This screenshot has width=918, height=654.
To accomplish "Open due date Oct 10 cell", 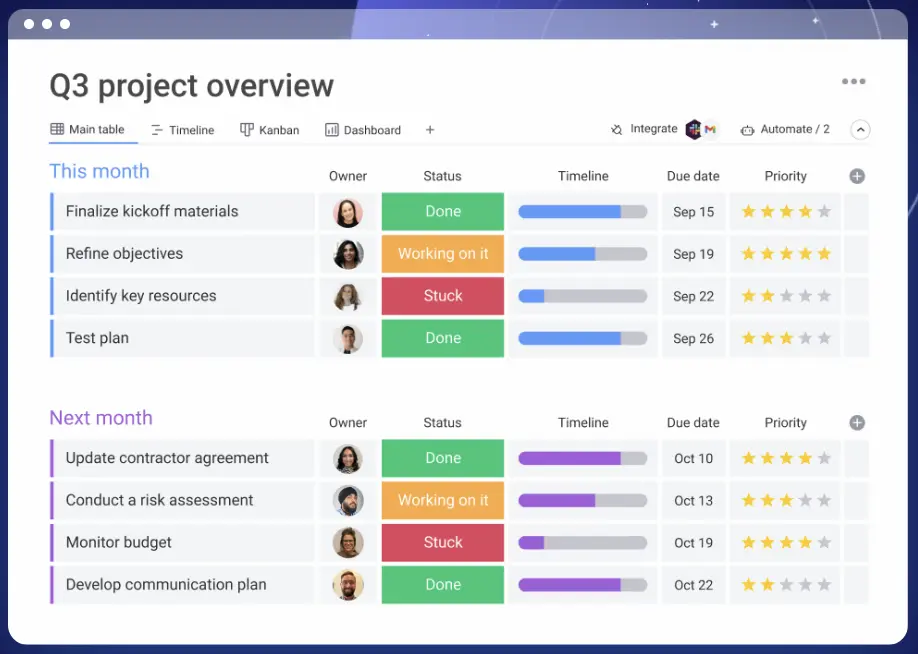I will click(693, 458).
